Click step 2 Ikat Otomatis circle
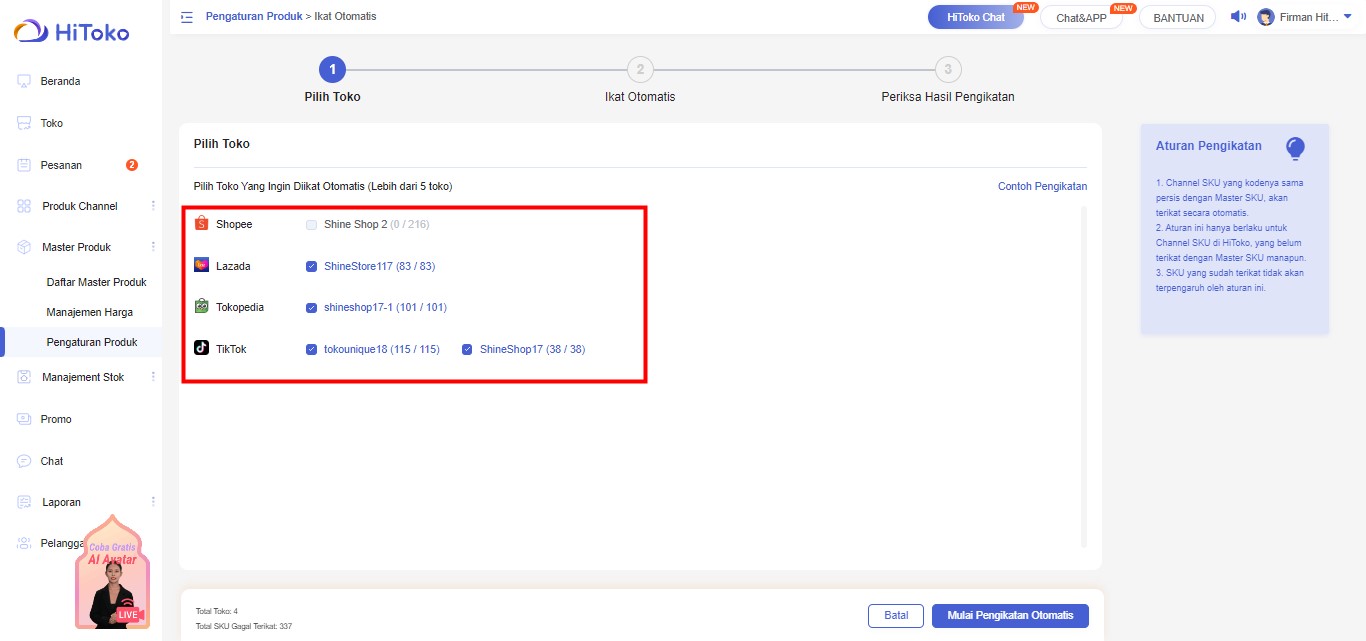The height and width of the screenshot is (641, 1366). click(640, 69)
